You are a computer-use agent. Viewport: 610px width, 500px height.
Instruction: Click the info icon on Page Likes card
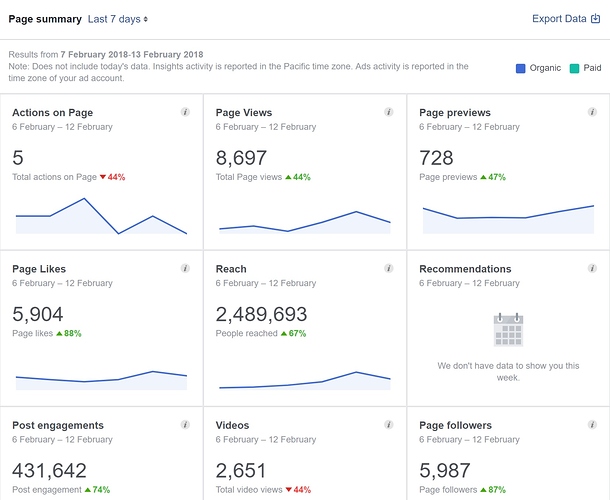(x=185, y=269)
